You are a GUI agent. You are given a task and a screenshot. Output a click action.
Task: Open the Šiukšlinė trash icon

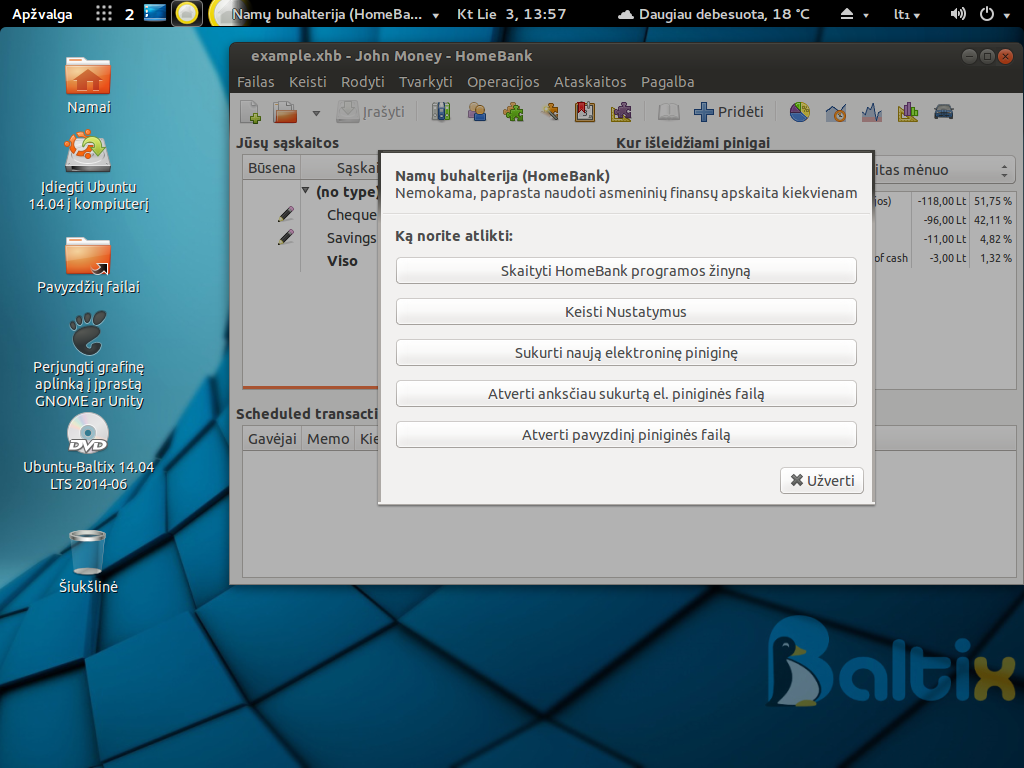point(88,554)
